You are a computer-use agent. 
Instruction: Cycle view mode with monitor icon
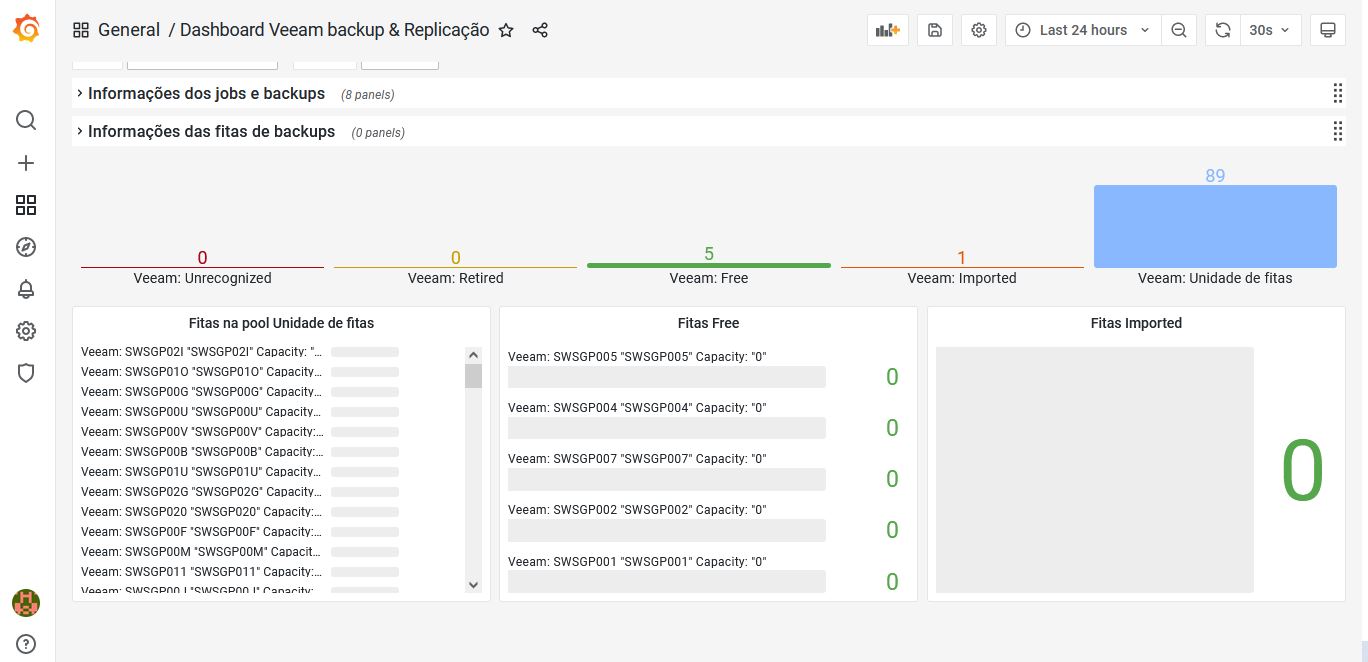tap(1328, 30)
